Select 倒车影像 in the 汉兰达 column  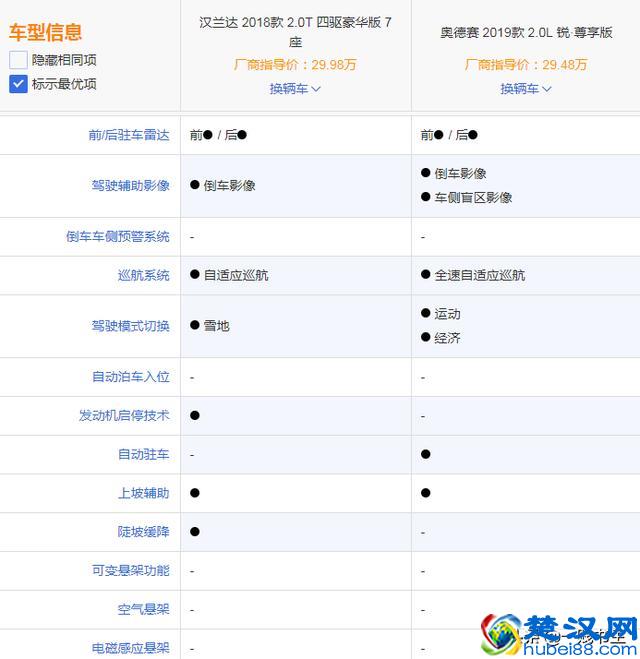tap(229, 185)
